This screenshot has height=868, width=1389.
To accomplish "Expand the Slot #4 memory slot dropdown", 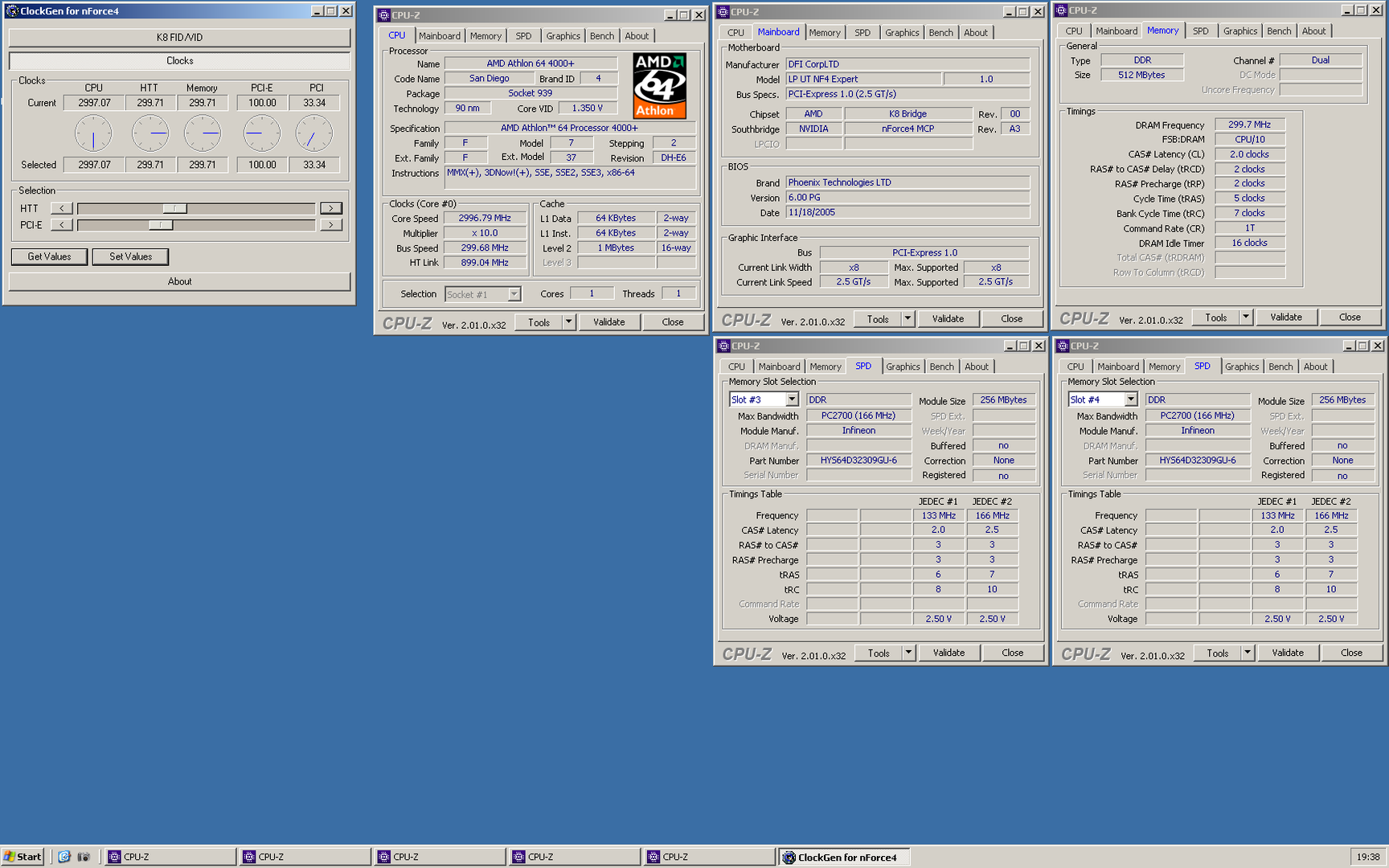I will coord(1131,399).
